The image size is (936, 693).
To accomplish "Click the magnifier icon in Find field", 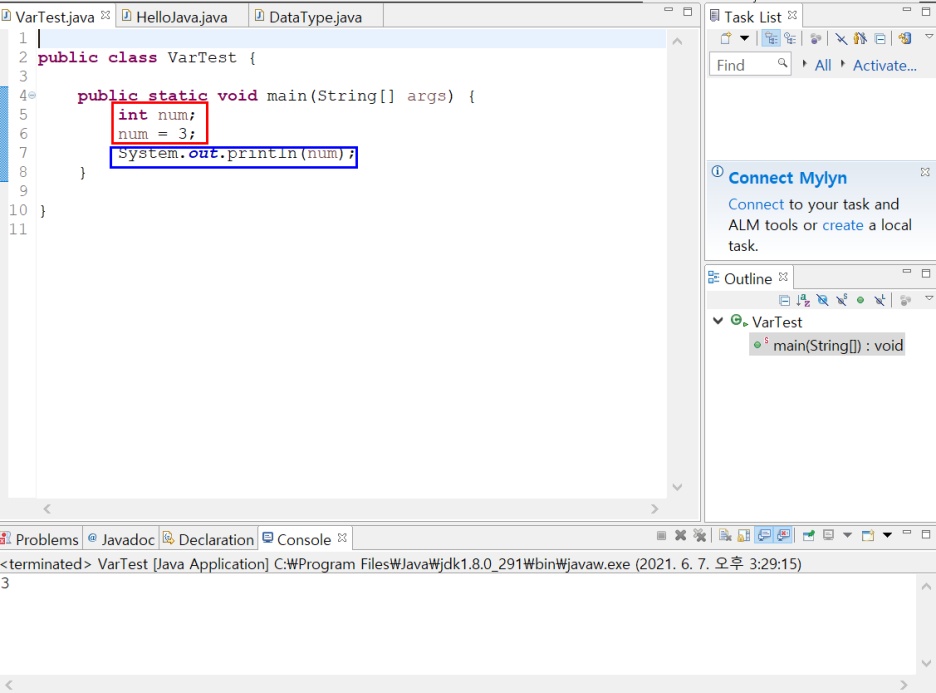I will [782, 63].
